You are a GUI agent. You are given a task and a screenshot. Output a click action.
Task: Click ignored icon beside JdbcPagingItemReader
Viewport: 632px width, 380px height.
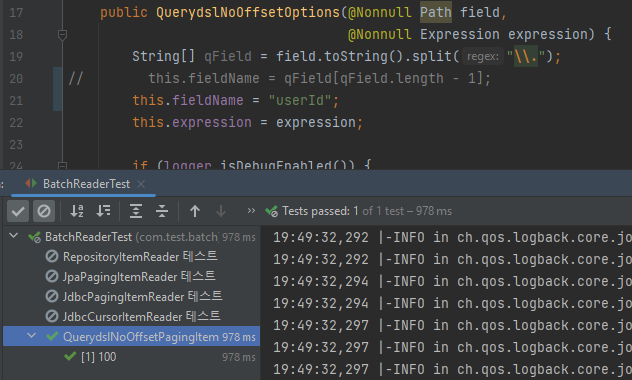pos(52,297)
